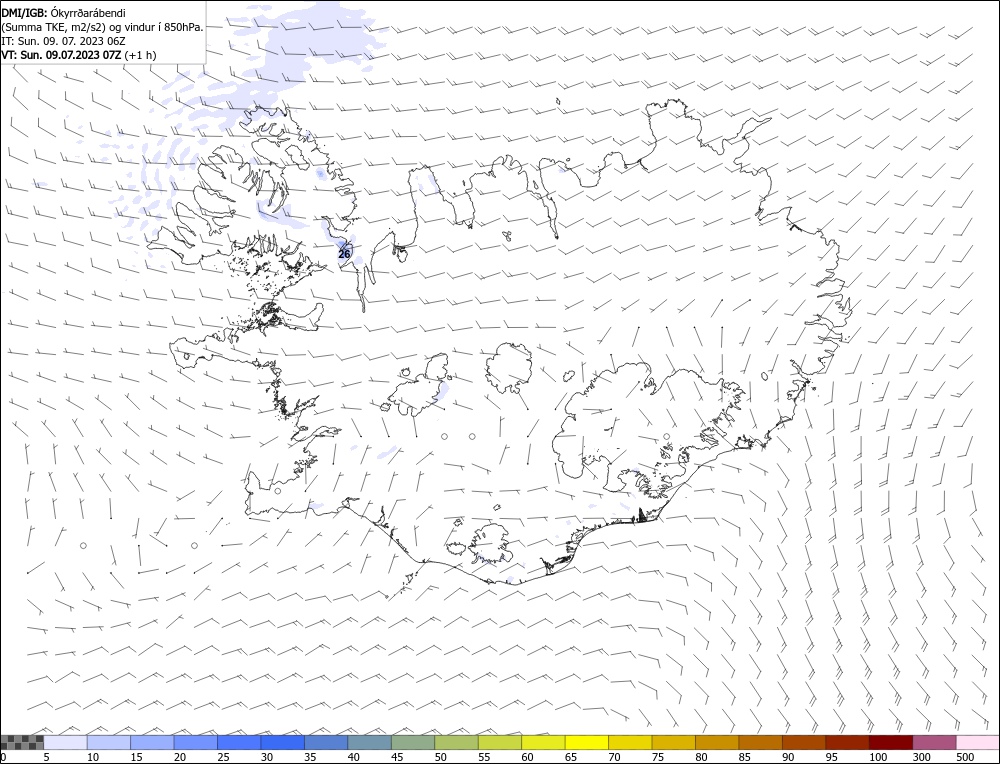Click the legend scale value 100
Screen dimensions: 1000x764
click(878, 757)
